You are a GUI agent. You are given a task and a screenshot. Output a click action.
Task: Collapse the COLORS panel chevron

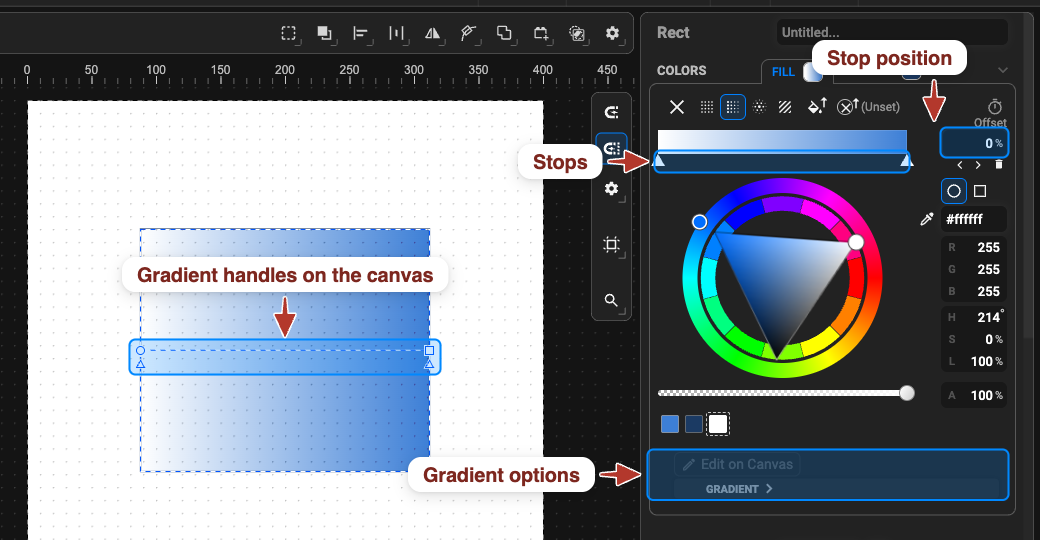click(1002, 70)
